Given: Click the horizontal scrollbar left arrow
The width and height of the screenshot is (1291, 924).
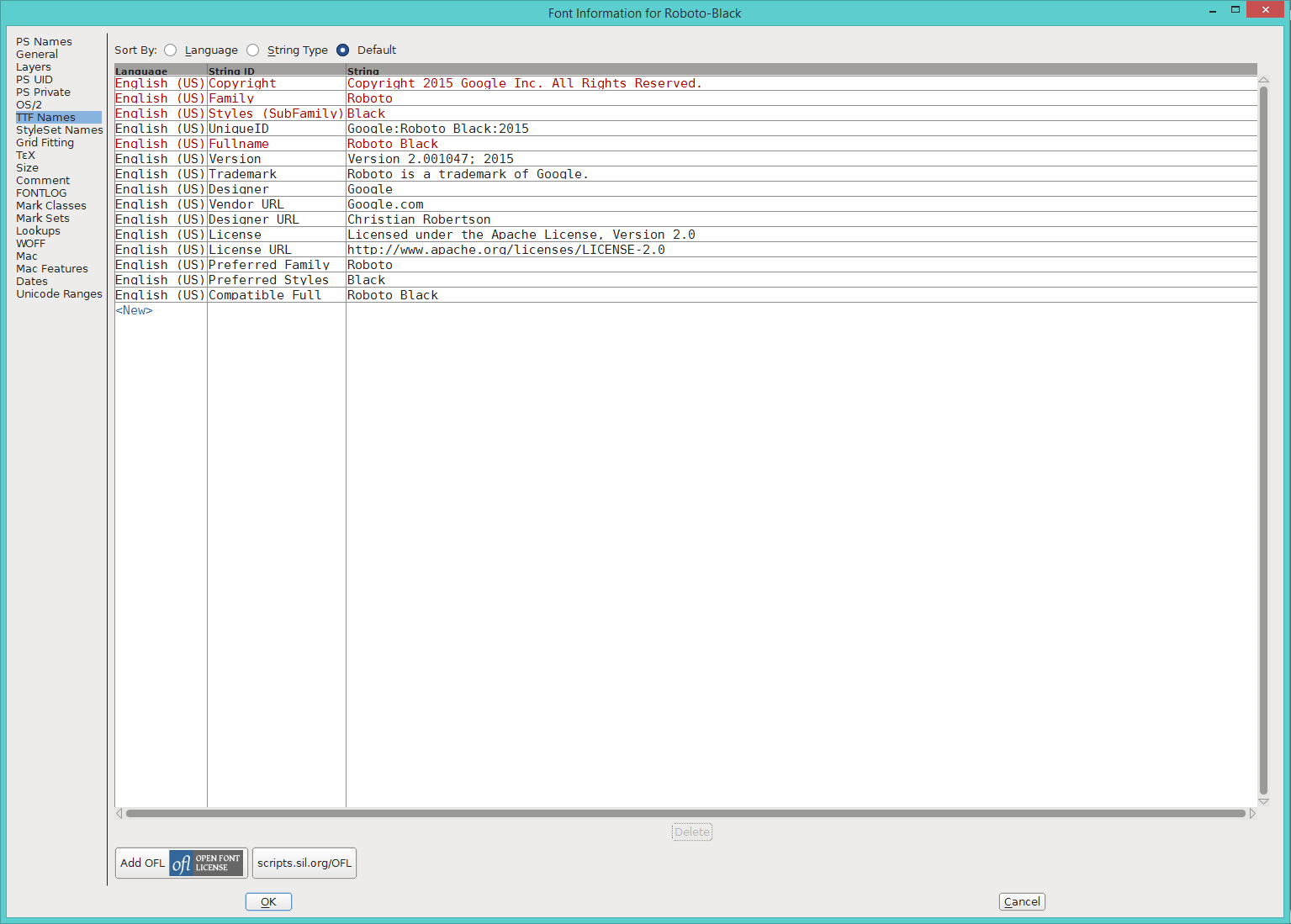Looking at the screenshot, I should 119,813.
